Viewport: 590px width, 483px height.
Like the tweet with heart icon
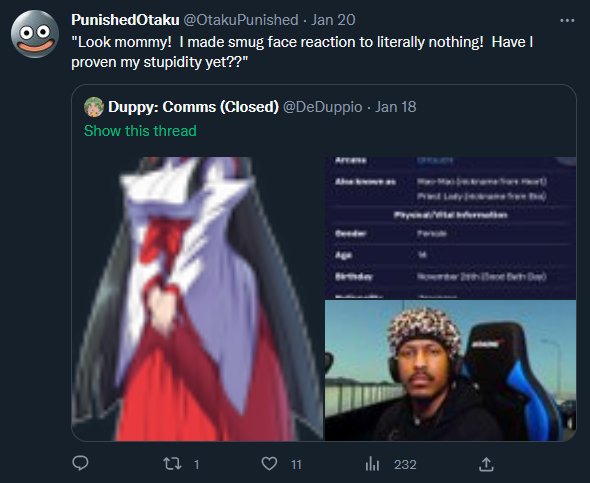click(x=269, y=464)
